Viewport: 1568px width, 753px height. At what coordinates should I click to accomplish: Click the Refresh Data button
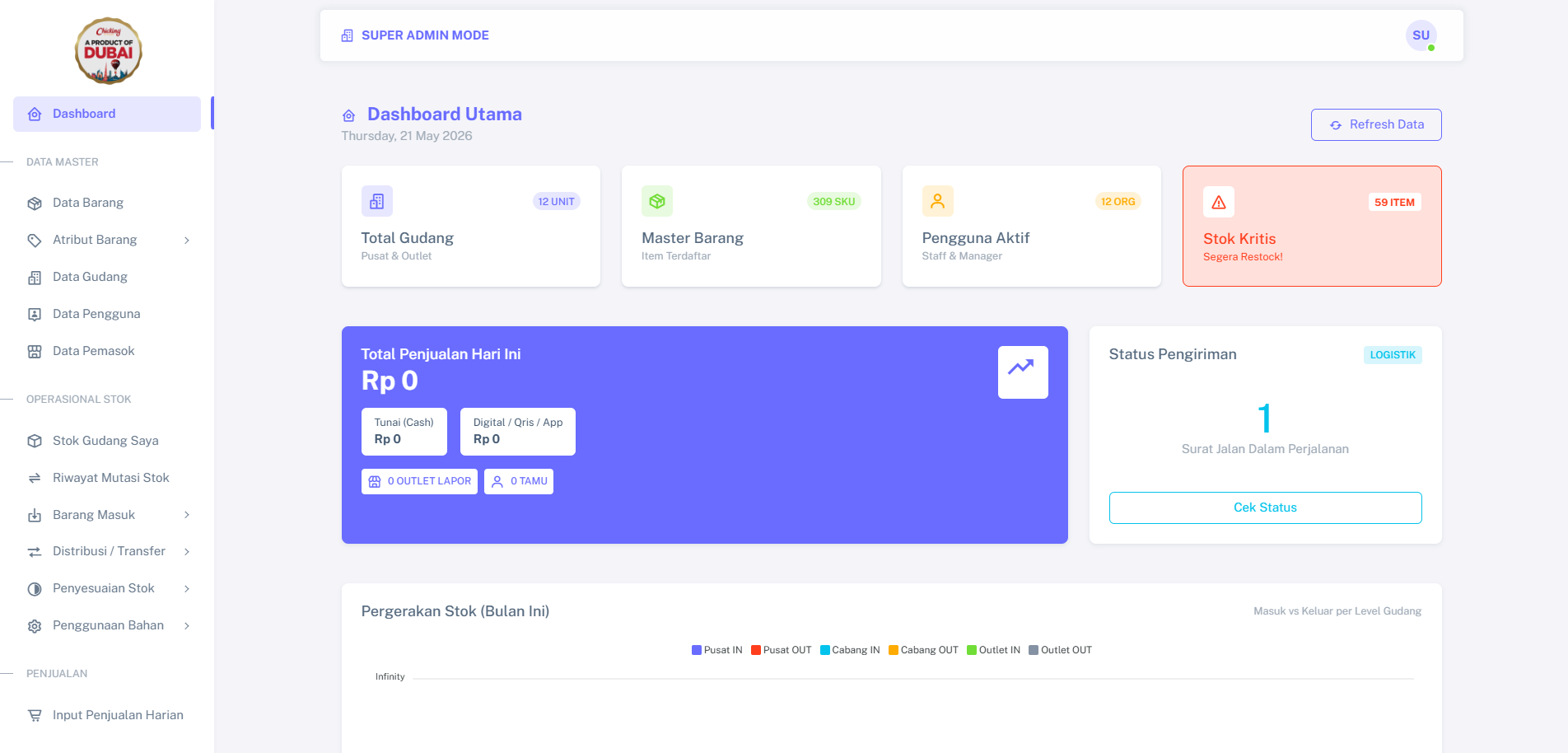pos(1376,124)
